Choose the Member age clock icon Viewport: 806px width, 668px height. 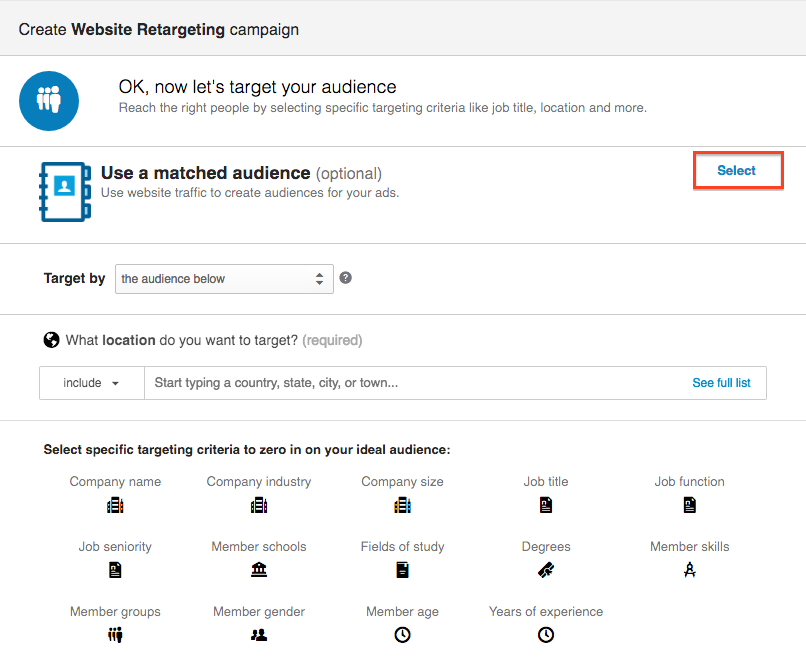(402, 635)
